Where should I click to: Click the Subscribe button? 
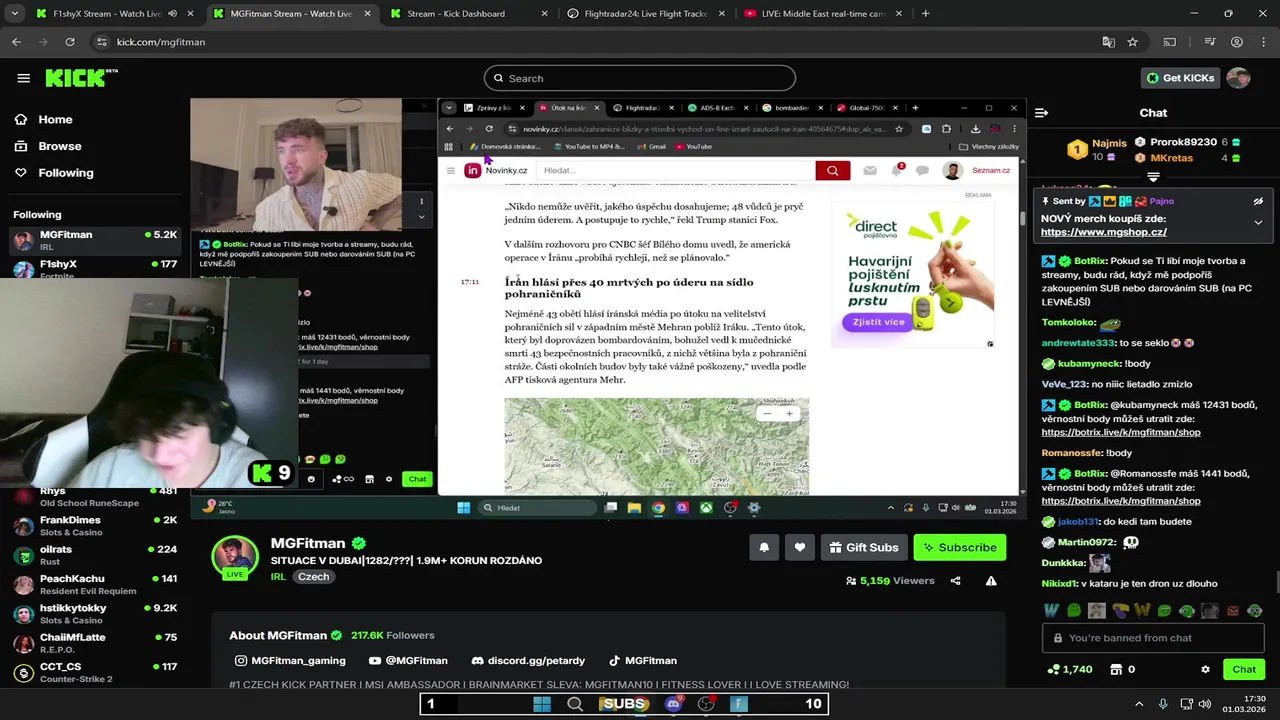pyautogui.click(x=959, y=547)
